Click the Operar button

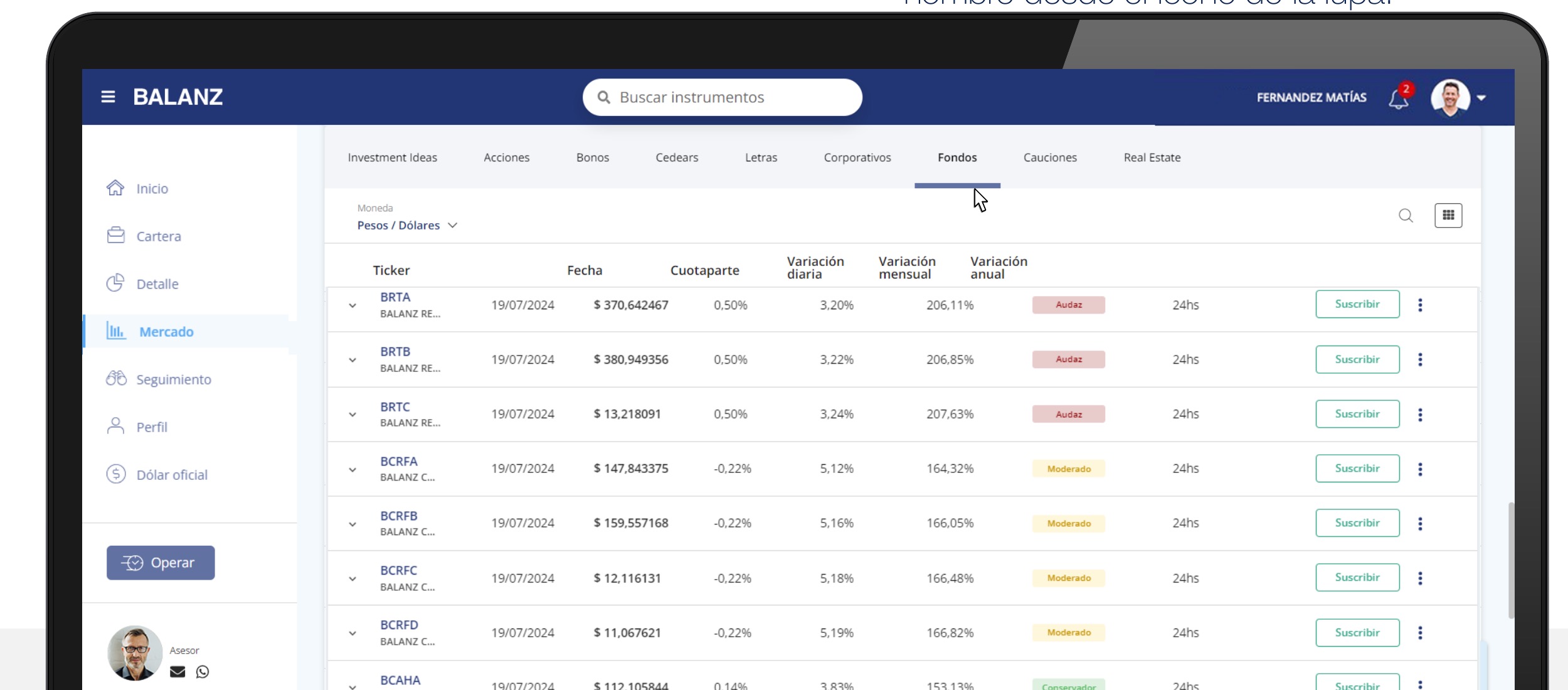[161, 563]
